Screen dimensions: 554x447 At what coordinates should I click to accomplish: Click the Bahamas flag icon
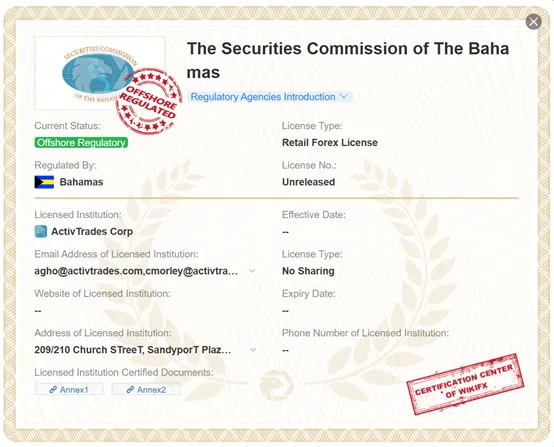click(44, 182)
